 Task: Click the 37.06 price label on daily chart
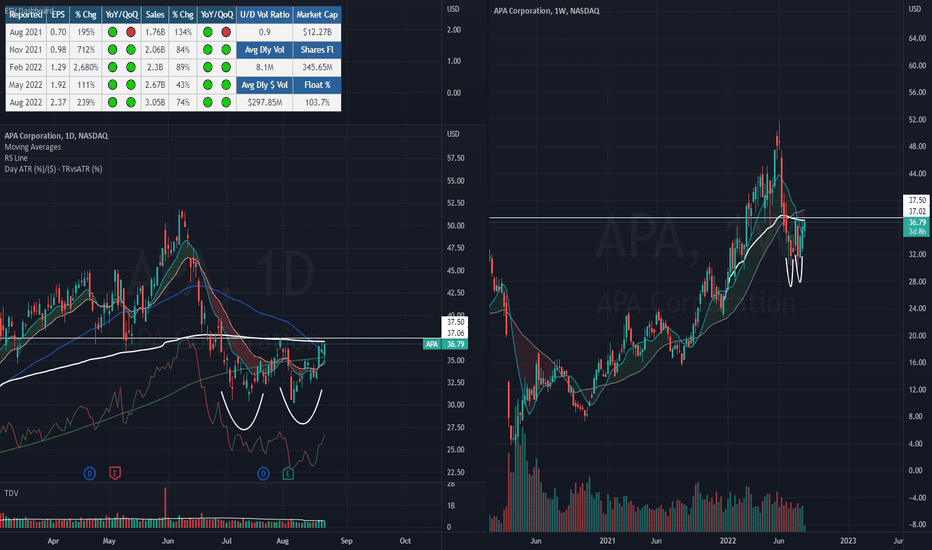[x=455, y=333]
